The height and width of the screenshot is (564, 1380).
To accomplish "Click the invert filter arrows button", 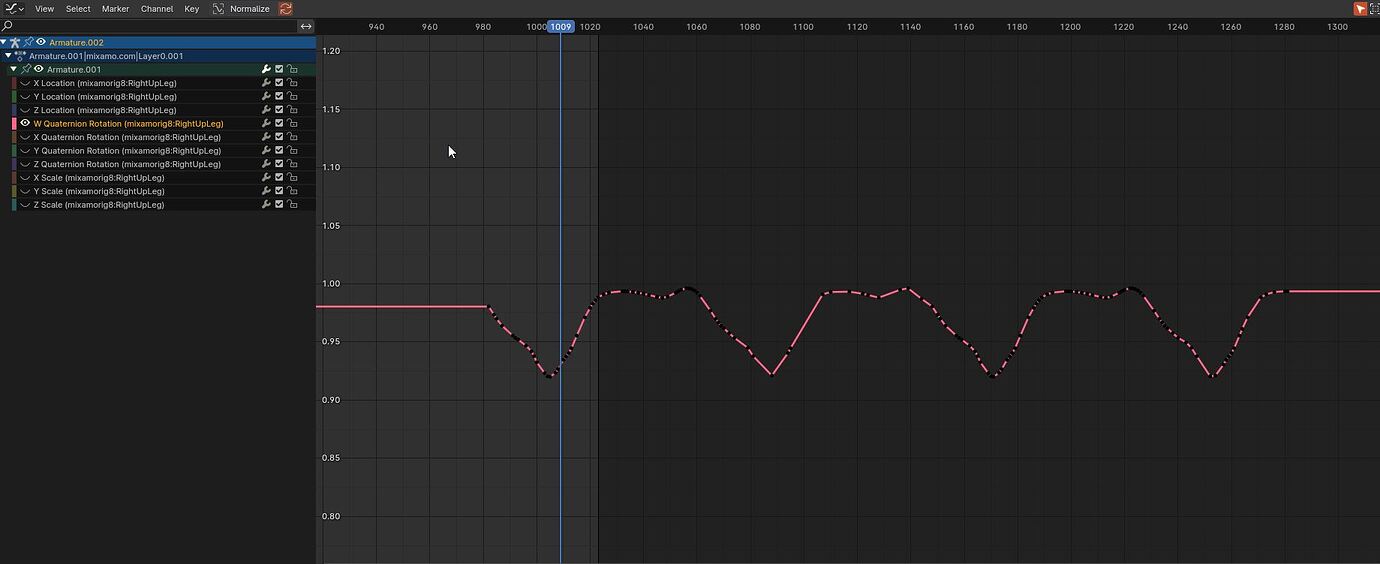I will pyautogui.click(x=306, y=26).
